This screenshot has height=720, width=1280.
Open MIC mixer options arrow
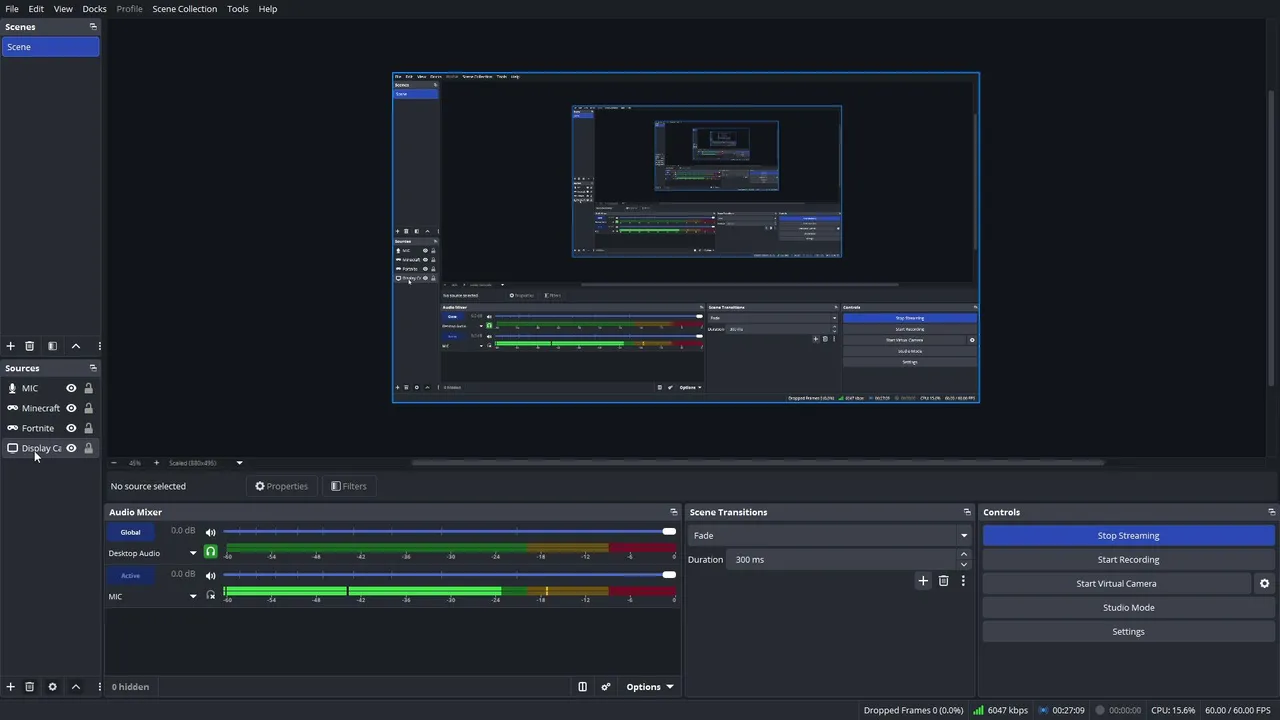(x=193, y=597)
